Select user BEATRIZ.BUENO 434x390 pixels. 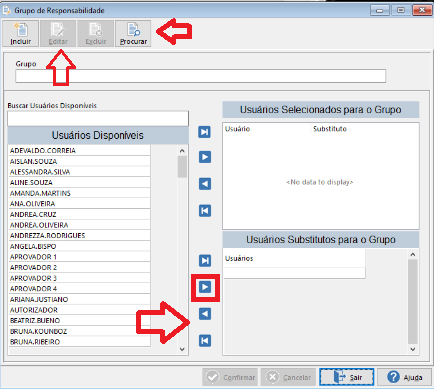pyautogui.click(x=79, y=320)
